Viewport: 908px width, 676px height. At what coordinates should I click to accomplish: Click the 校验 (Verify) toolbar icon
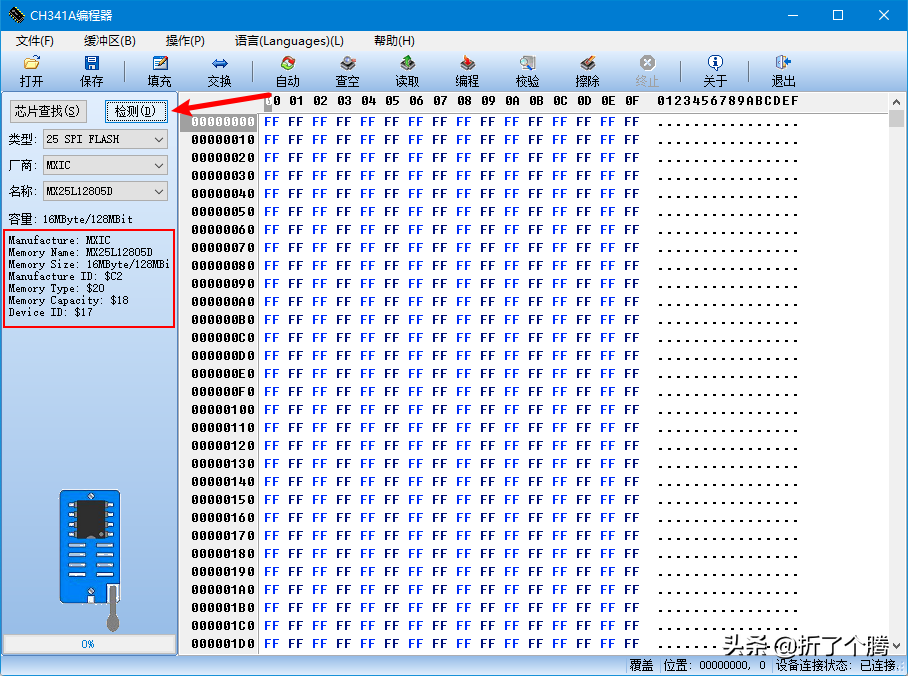coord(528,63)
